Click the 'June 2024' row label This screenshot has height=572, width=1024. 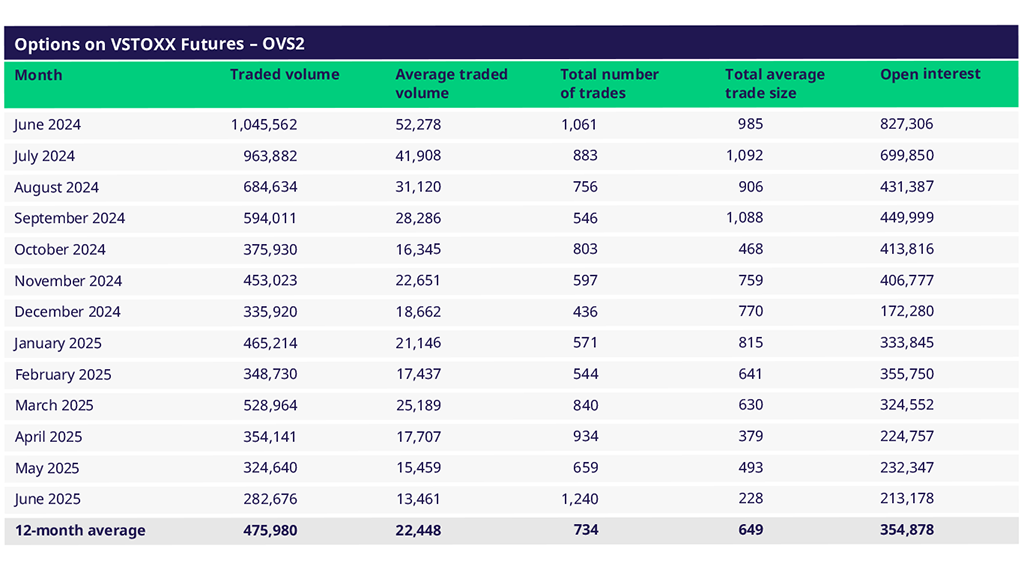click(x=47, y=125)
